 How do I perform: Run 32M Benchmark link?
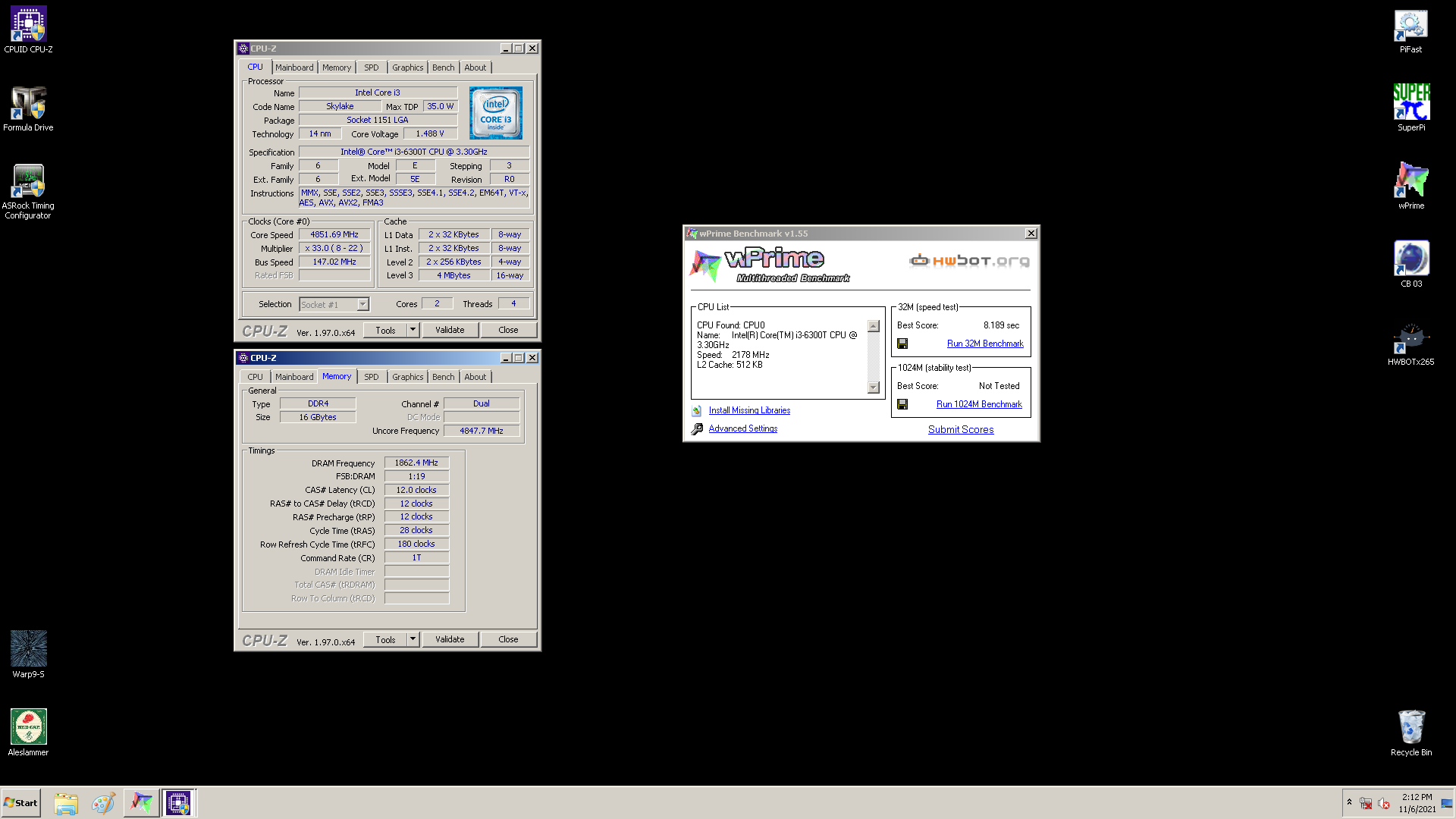point(985,344)
